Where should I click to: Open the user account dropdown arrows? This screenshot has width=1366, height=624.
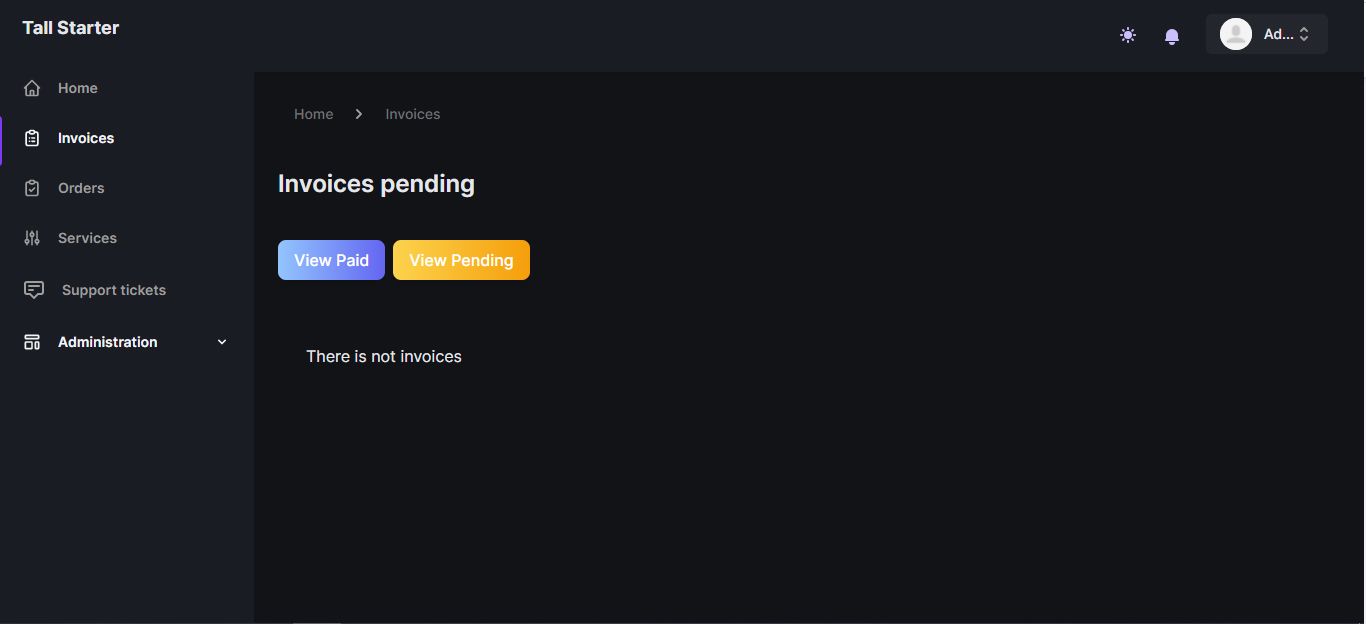click(x=1304, y=34)
